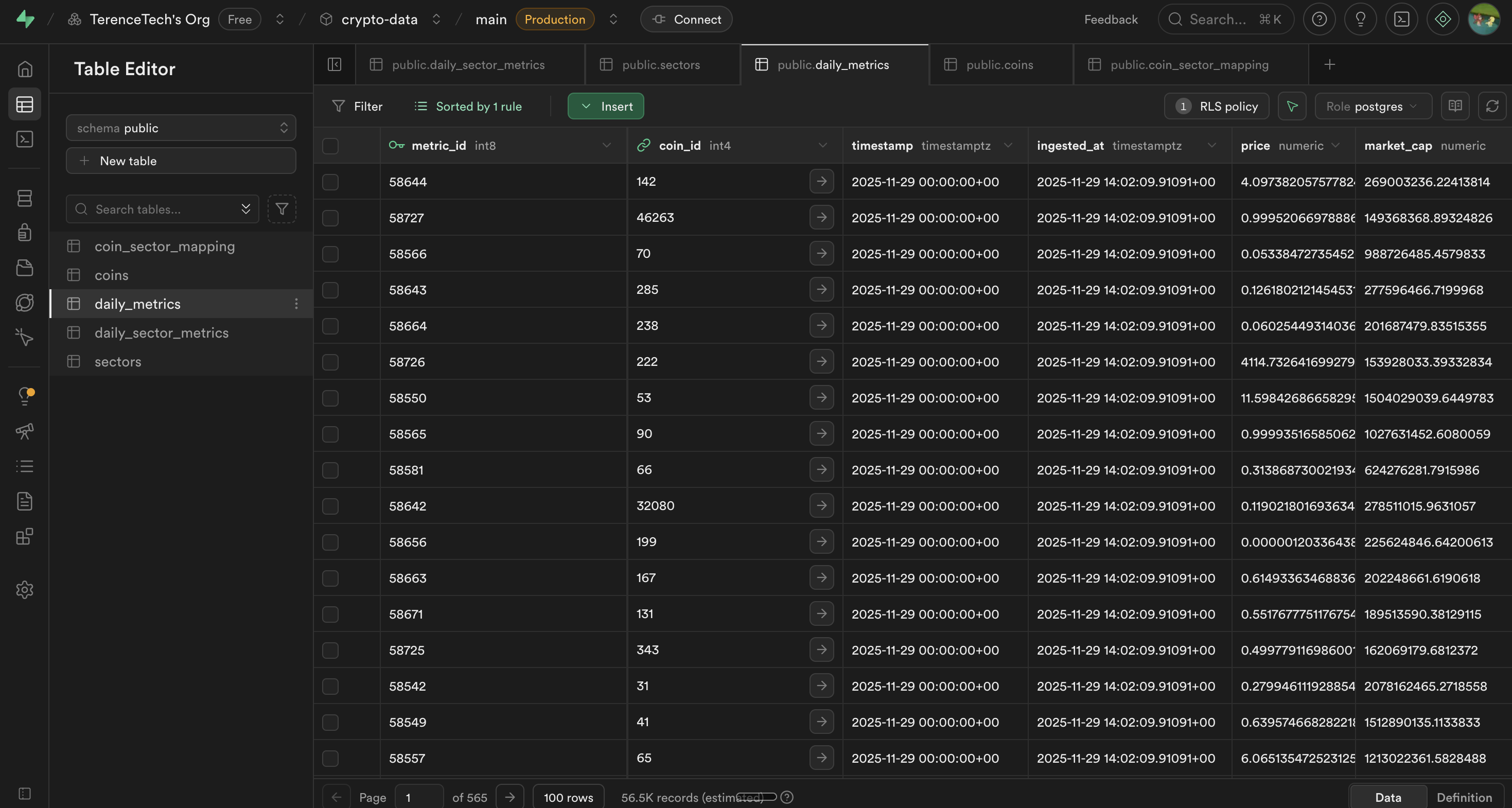Open the schema public selector
The image size is (1512, 808).
click(181, 128)
